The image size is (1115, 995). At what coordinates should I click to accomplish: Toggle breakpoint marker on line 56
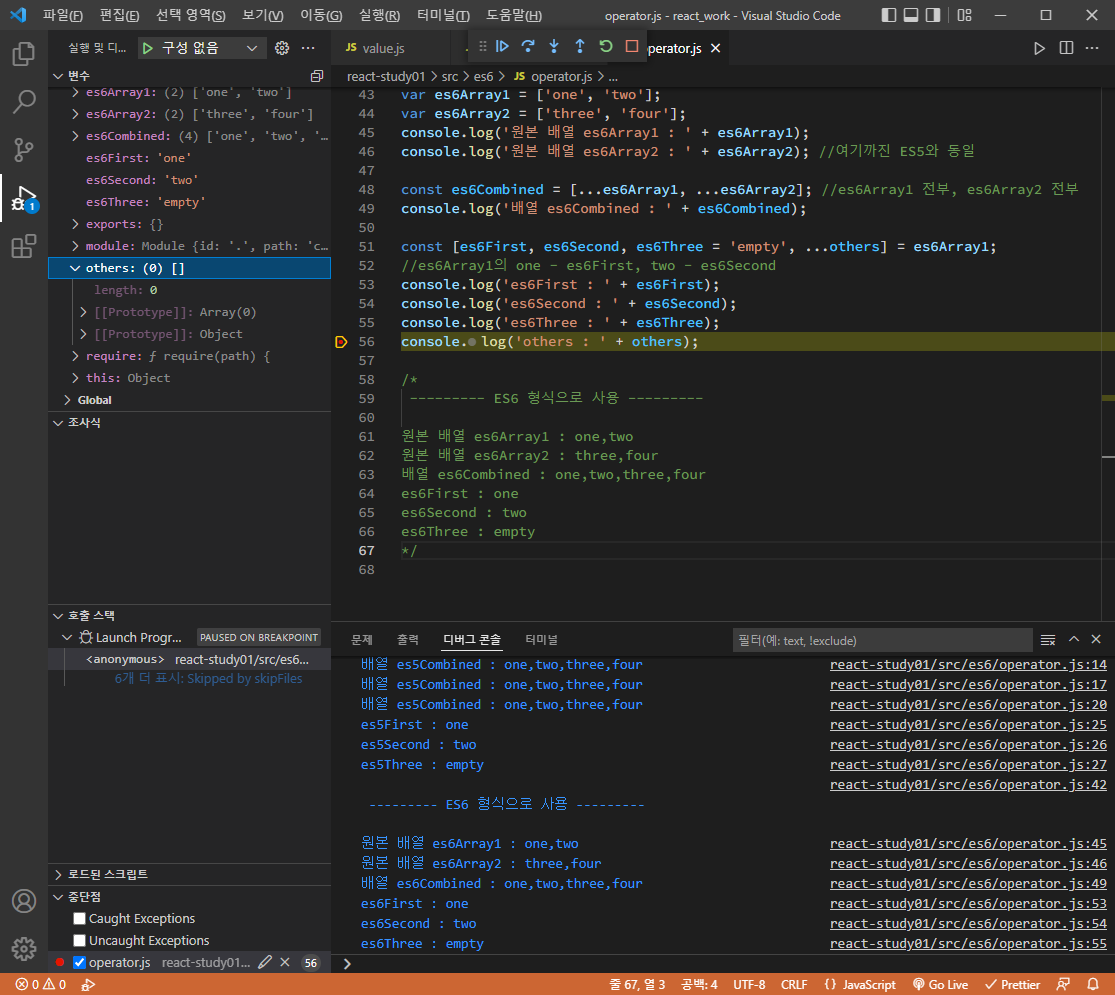tap(341, 342)
